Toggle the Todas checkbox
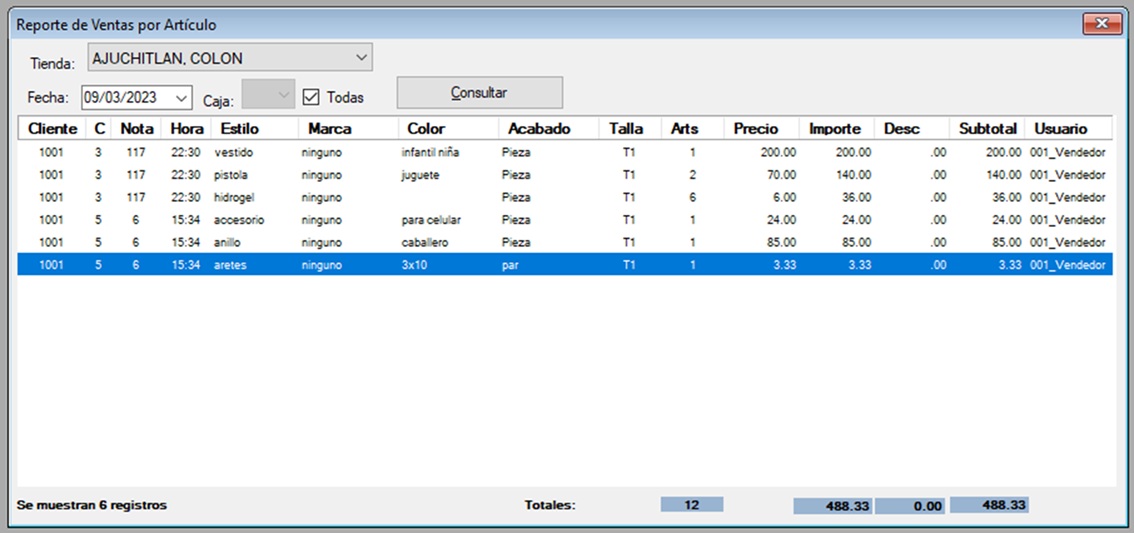The image size is (1134, 533). (310, 97)
